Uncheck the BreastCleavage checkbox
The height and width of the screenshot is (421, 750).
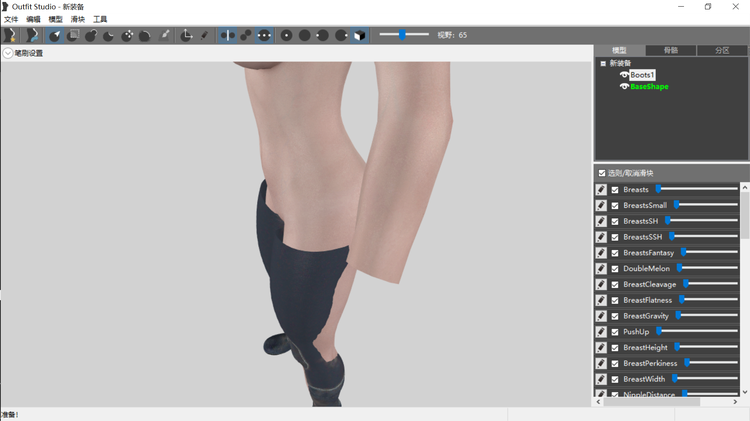(615, 285)
